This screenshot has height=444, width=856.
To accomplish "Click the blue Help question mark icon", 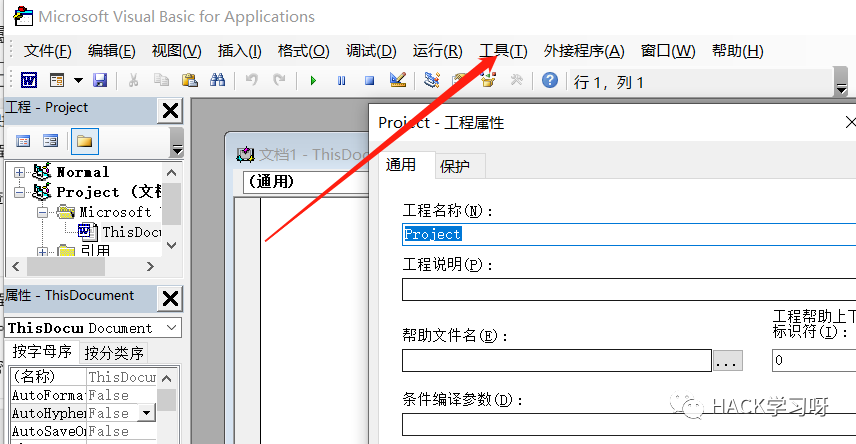I will [550, 80].
